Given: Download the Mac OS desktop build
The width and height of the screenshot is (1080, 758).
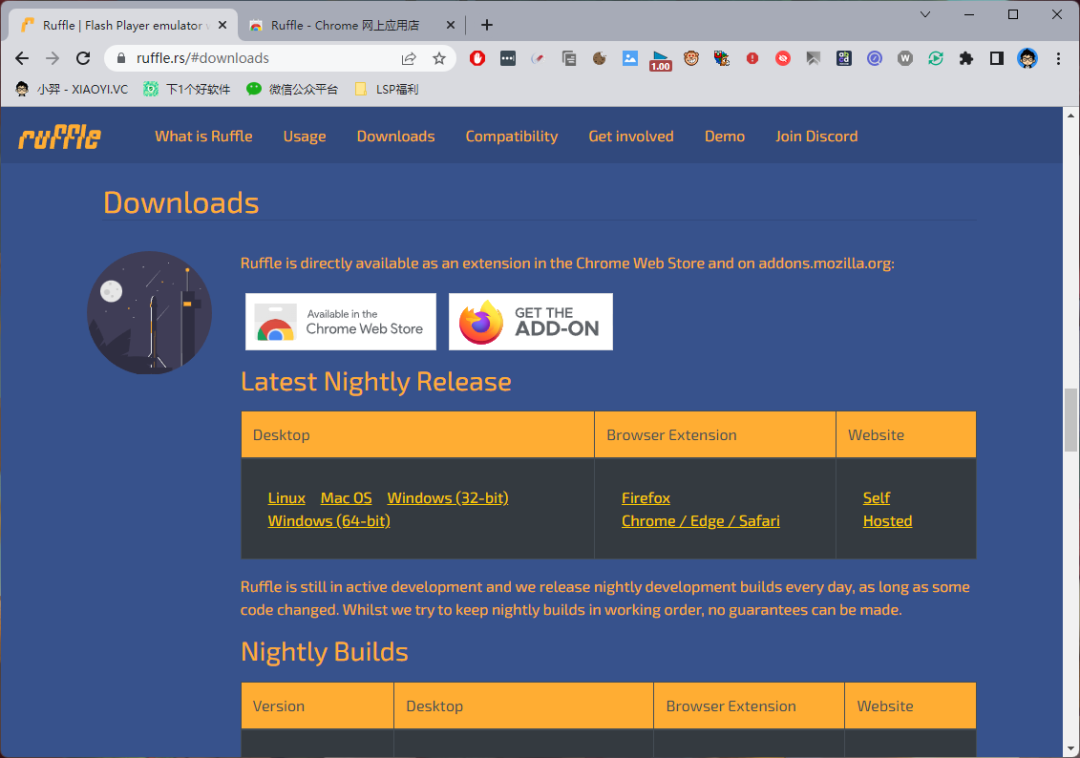Looking at the screenshot, I should 346,498.
